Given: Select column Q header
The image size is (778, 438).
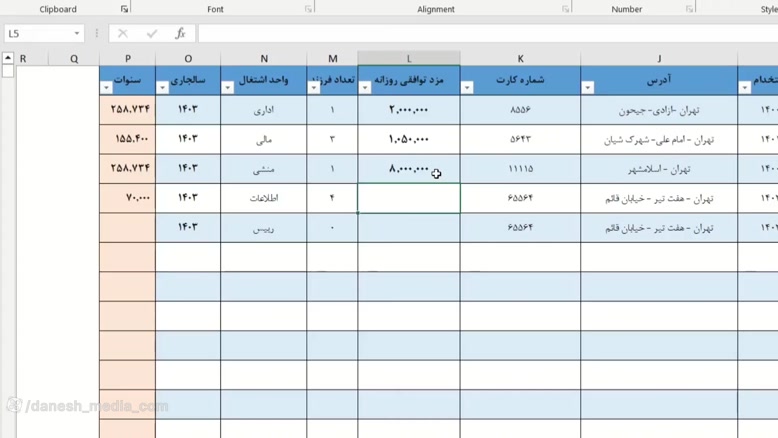Looking at the screenshot, I should pos(74,58).
